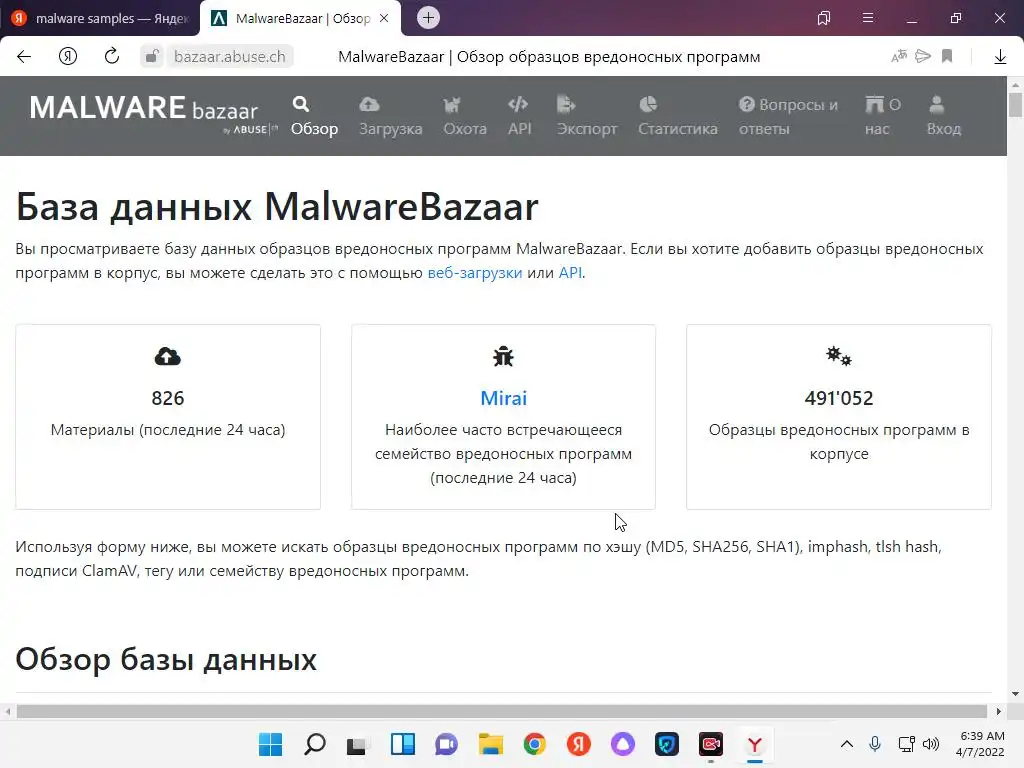Open the Alice assistant purple taskbar icon

coord(622,744)
